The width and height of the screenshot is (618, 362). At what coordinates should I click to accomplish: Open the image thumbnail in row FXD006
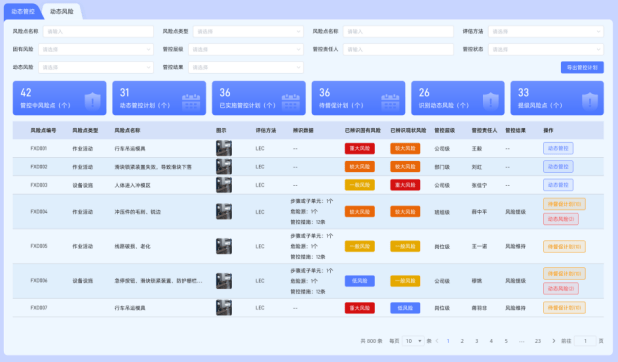point(224,281)
